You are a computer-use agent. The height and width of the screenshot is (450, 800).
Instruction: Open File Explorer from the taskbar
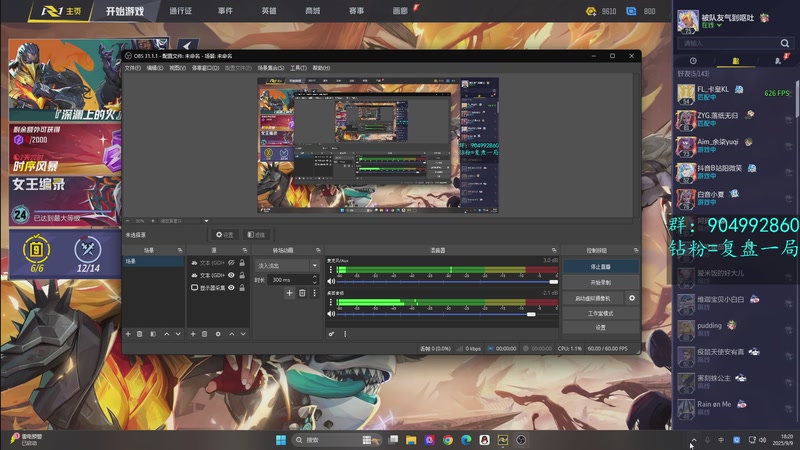coord(411,440)
